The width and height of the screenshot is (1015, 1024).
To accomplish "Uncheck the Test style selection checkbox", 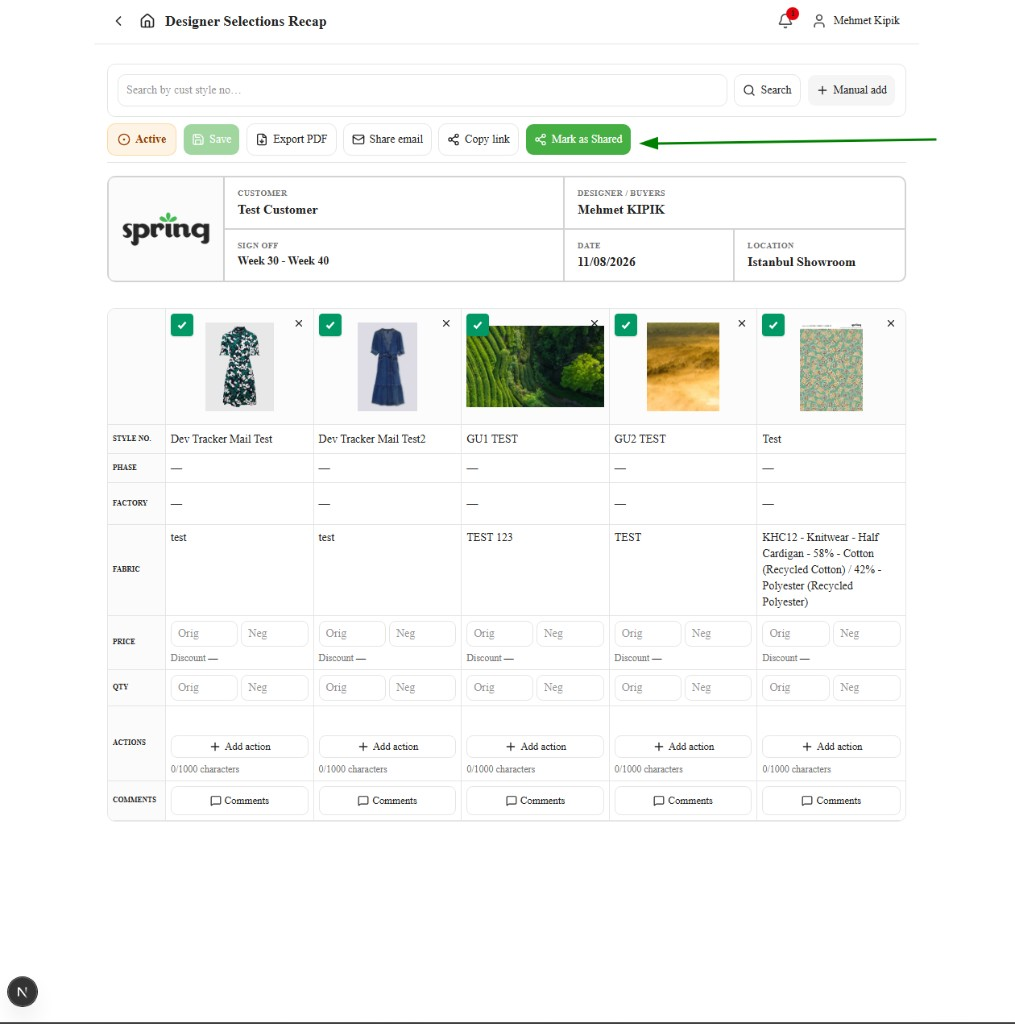I will [773, 325].
